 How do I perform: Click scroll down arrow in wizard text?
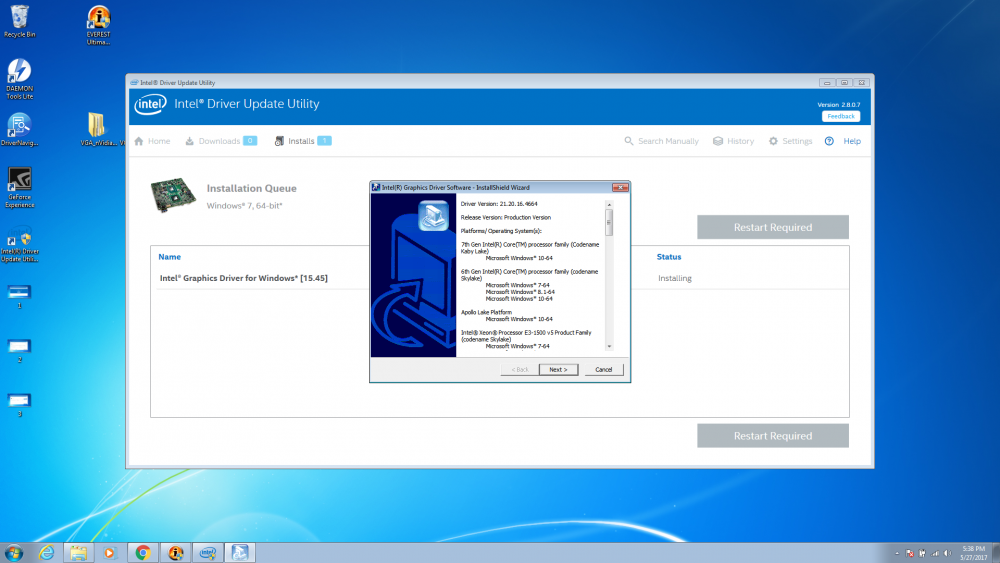click(609, 346)
